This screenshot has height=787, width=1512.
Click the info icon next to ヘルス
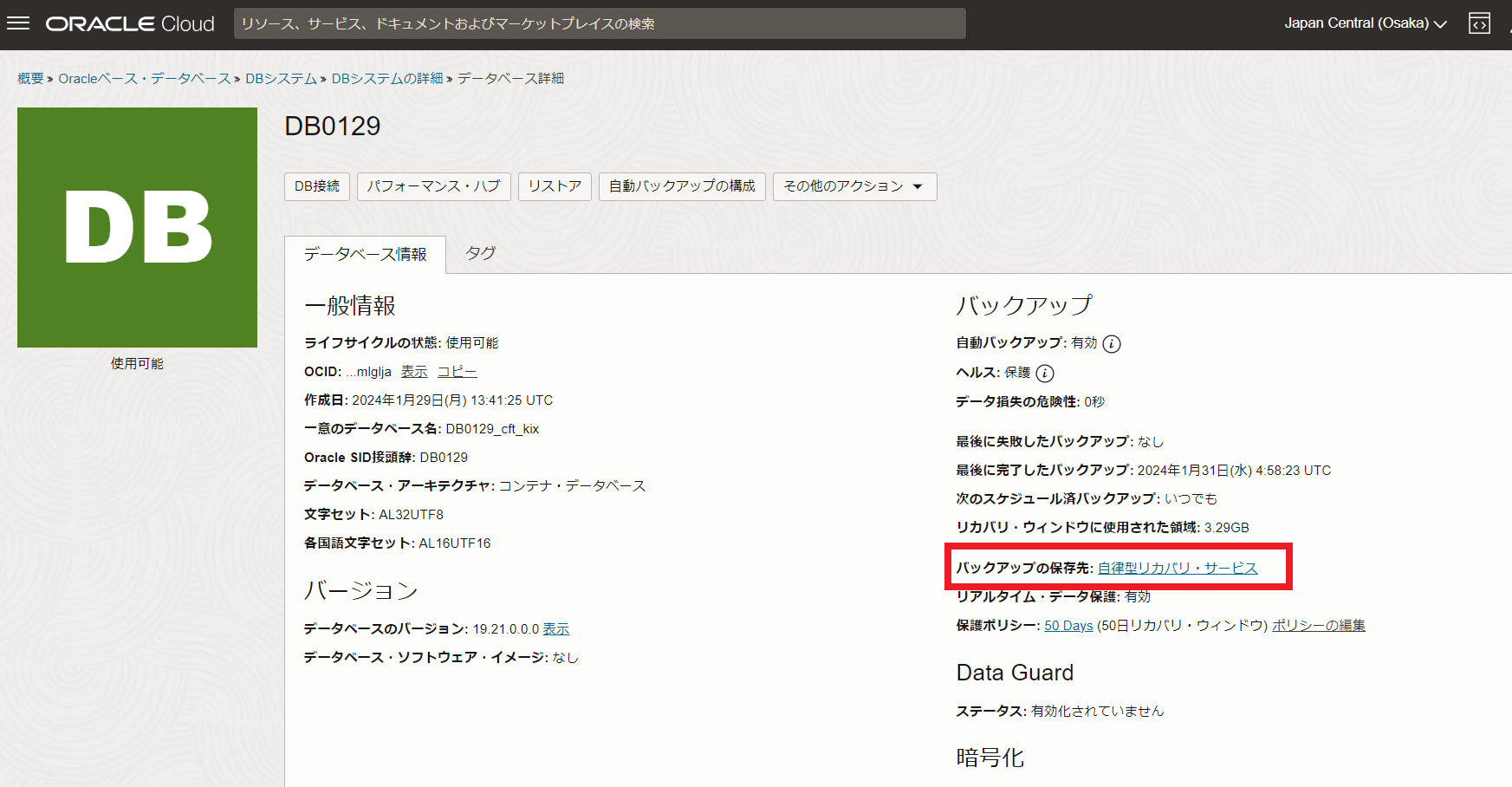[x=1045, y=374]
